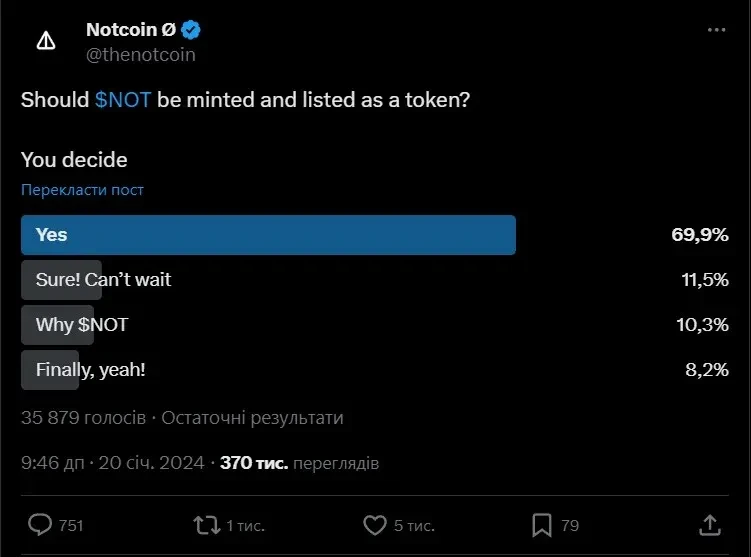Click the repost arrows icon
The image size is (751, 557).
click(x=207, y=525)
